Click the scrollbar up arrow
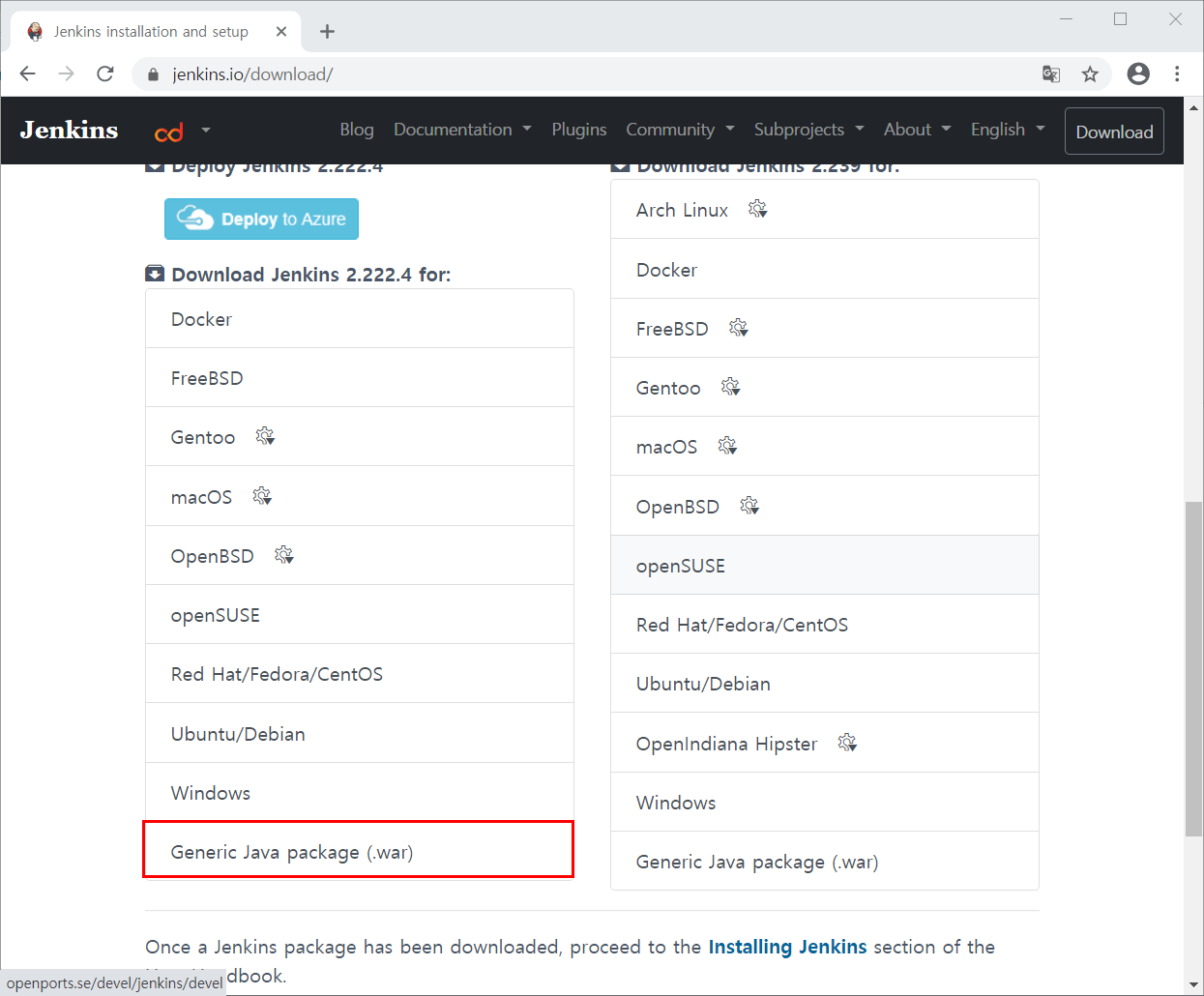Viewport: 1204px width, 996px height. click(x=1193, y=107)
